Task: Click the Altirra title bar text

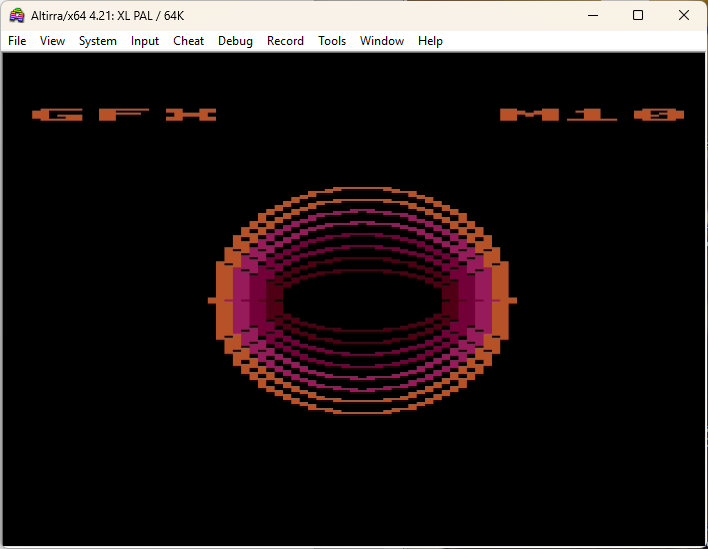Action: [107, 16]
